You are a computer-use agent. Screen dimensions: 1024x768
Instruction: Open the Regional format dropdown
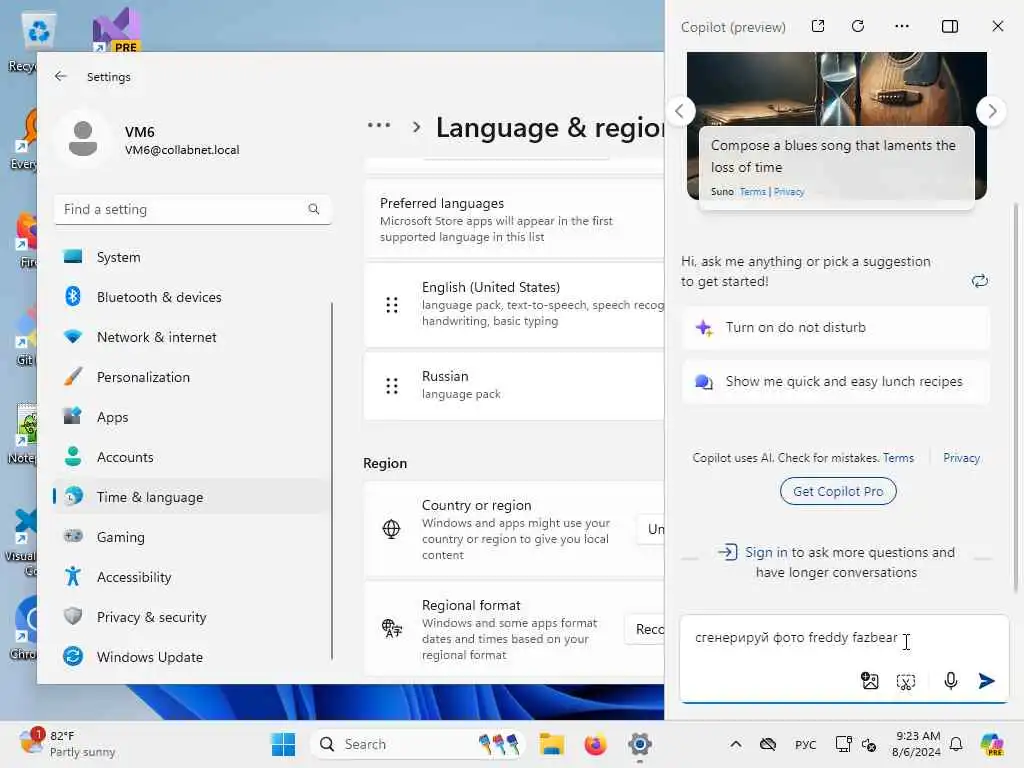click(645, 630)
